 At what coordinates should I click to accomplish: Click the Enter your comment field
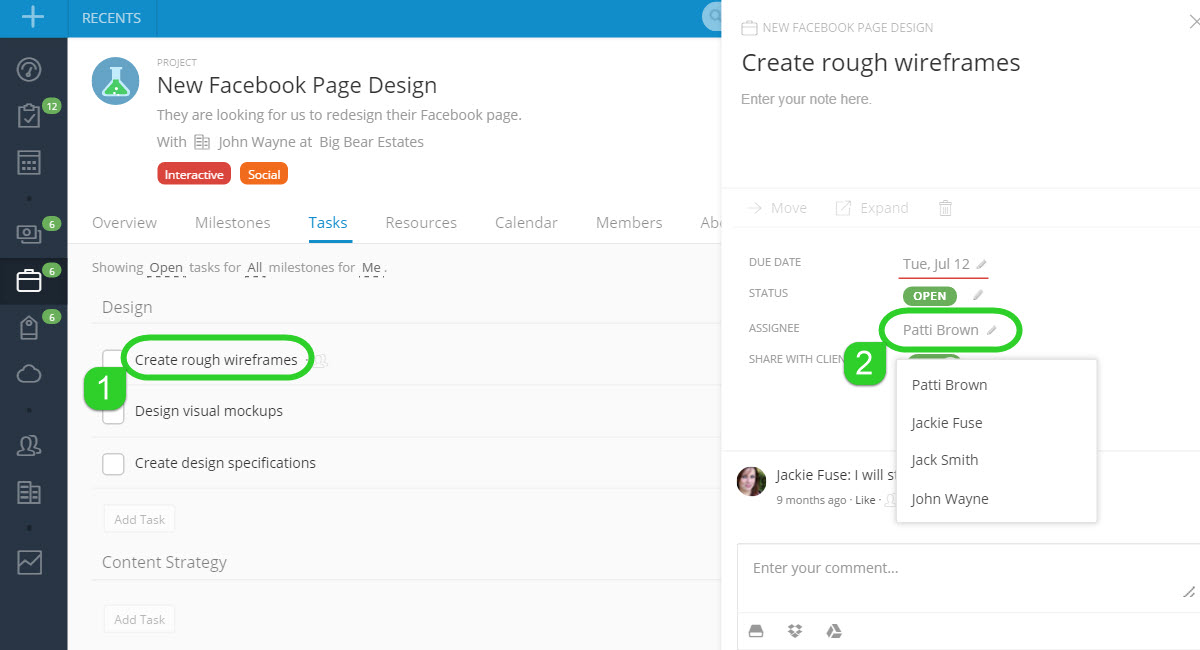967,578
